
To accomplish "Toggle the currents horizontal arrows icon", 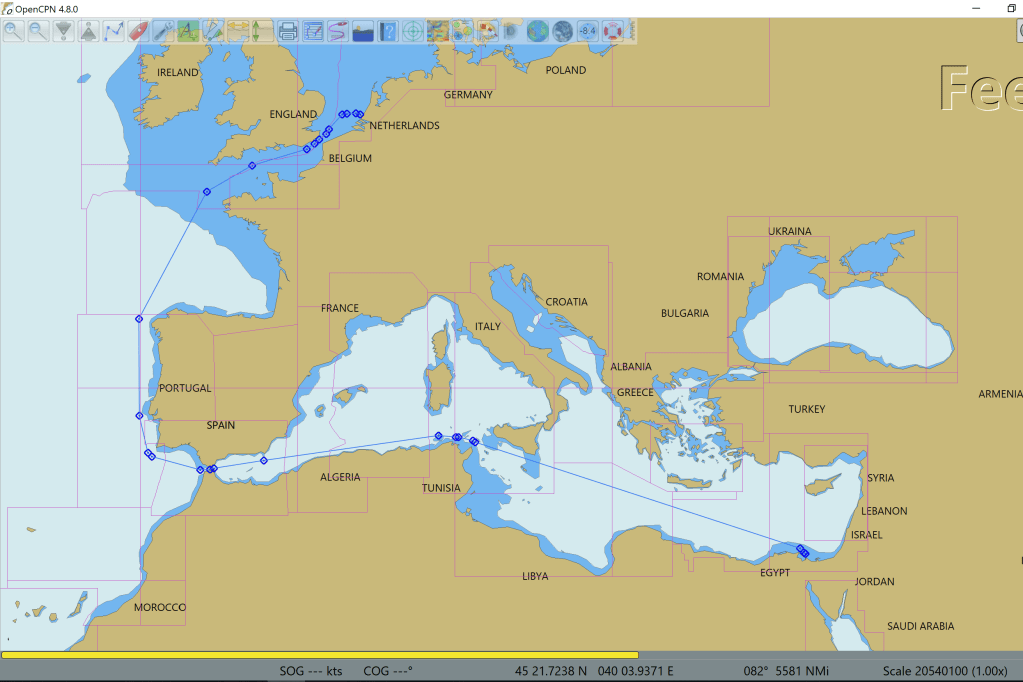I will tap(238, 31).
